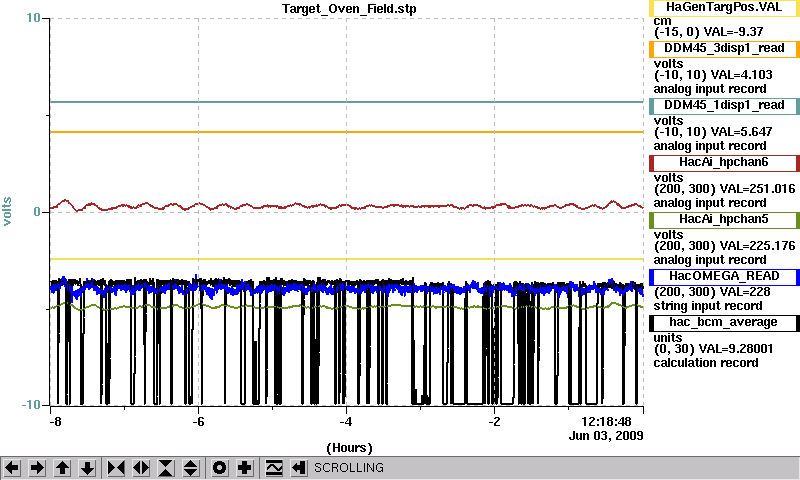Click the 12:18:48 timestamp on the axis
The image size is (800, 480).
[607, 422]
